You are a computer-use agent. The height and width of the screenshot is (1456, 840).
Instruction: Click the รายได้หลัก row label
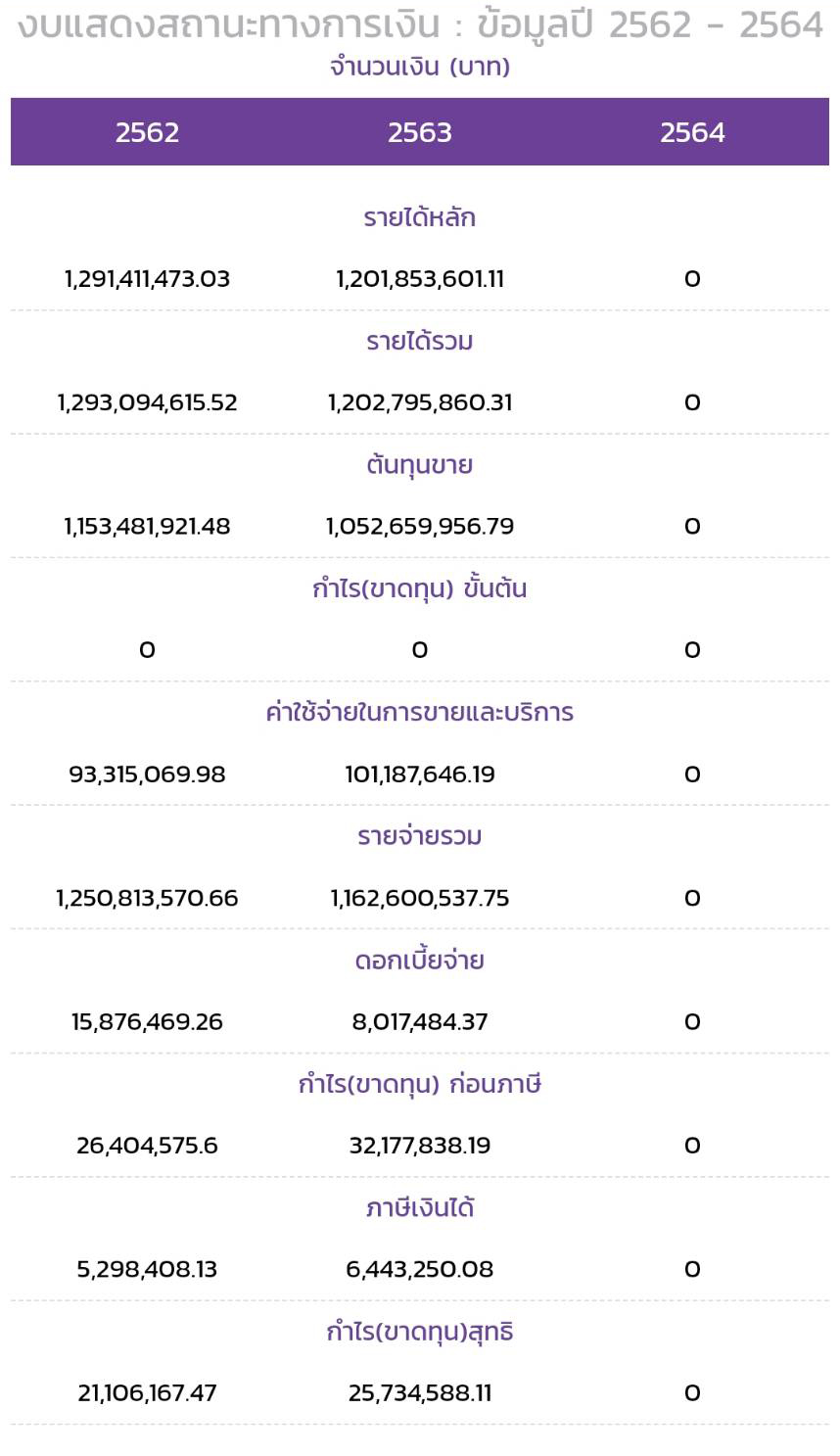[419, 217]
